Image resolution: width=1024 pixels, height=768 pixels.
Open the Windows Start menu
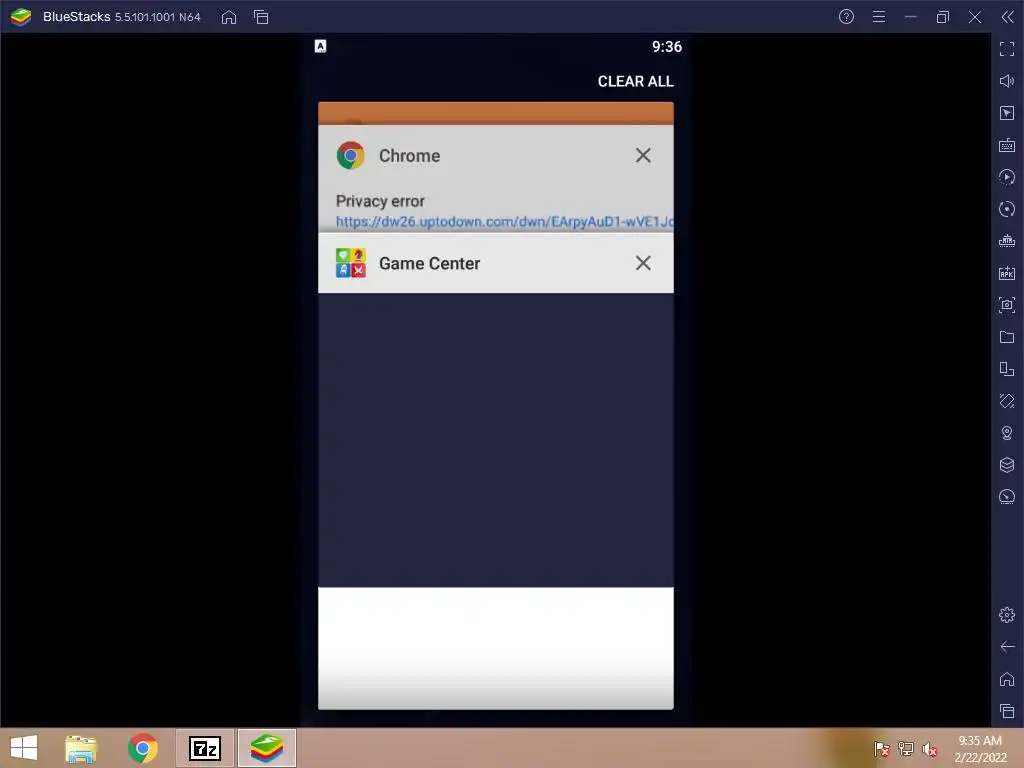24,748
